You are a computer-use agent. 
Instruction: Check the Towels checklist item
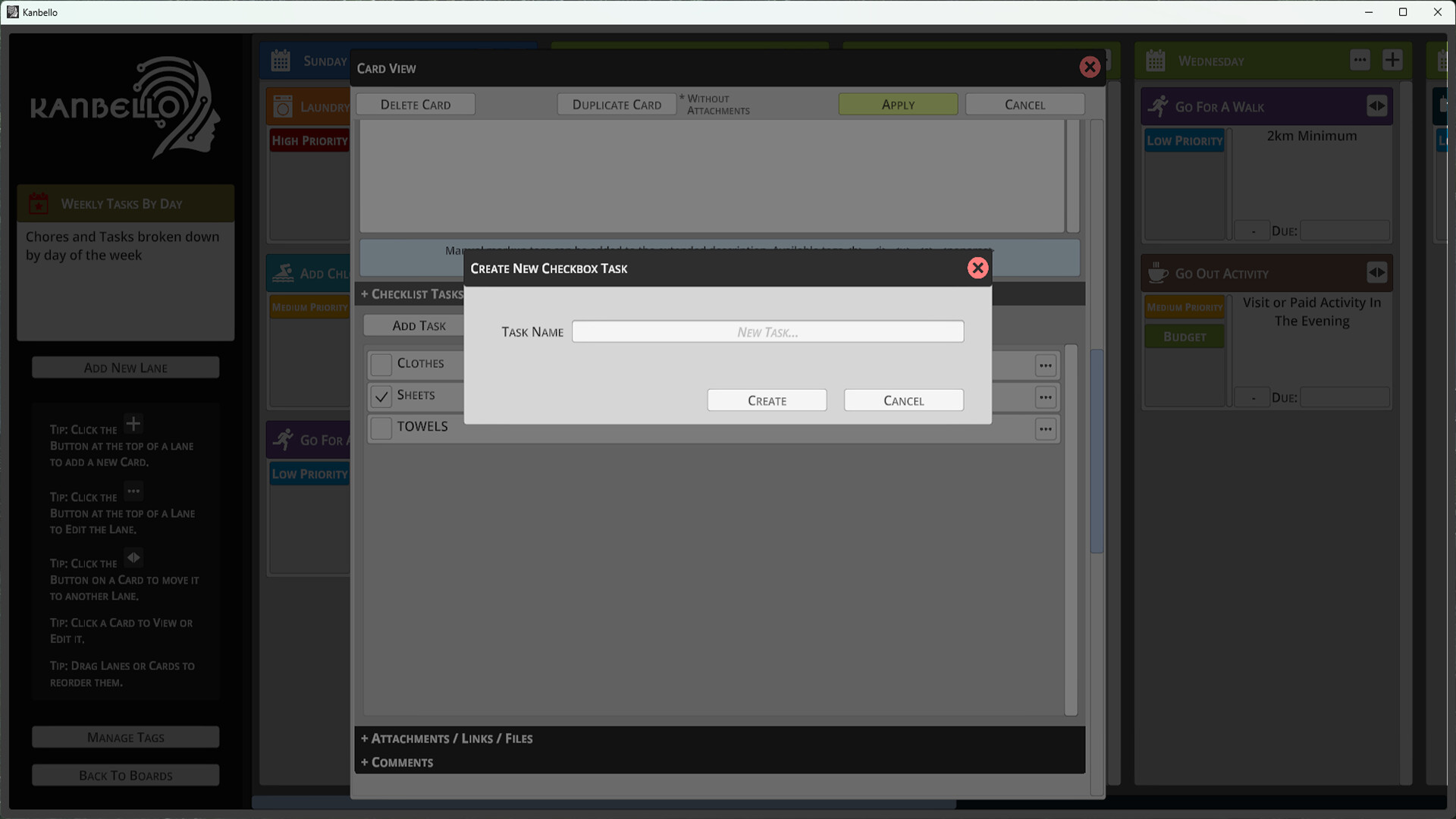[381, 428]
